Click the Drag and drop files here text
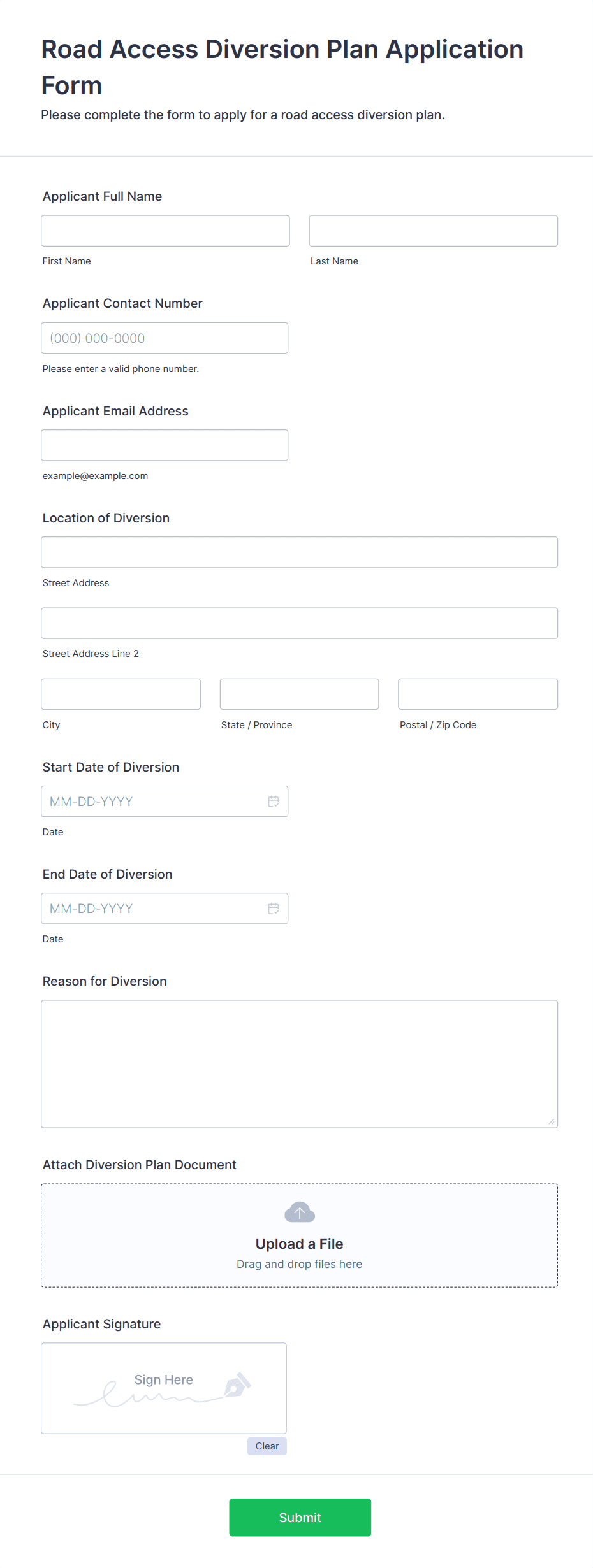593x1568 pixels. tap(299, 1263)
